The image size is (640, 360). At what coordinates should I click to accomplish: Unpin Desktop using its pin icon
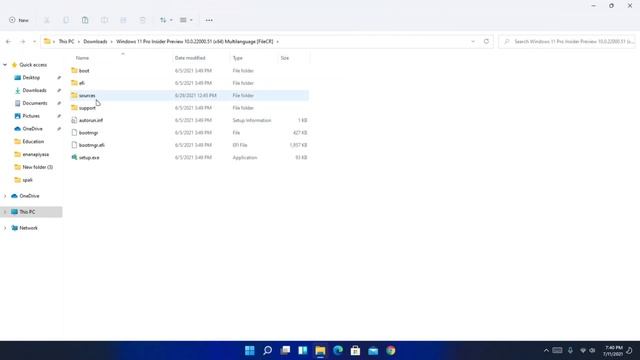[x=59, y=78]
